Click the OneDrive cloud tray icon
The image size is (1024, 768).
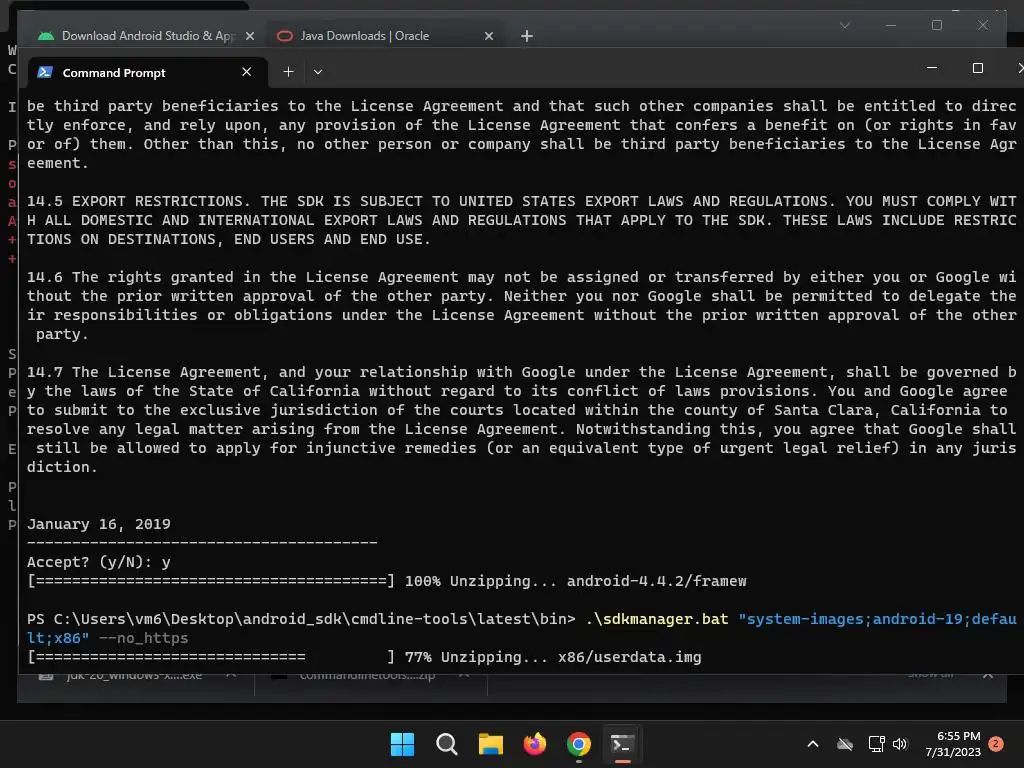[x=845, y=744]
